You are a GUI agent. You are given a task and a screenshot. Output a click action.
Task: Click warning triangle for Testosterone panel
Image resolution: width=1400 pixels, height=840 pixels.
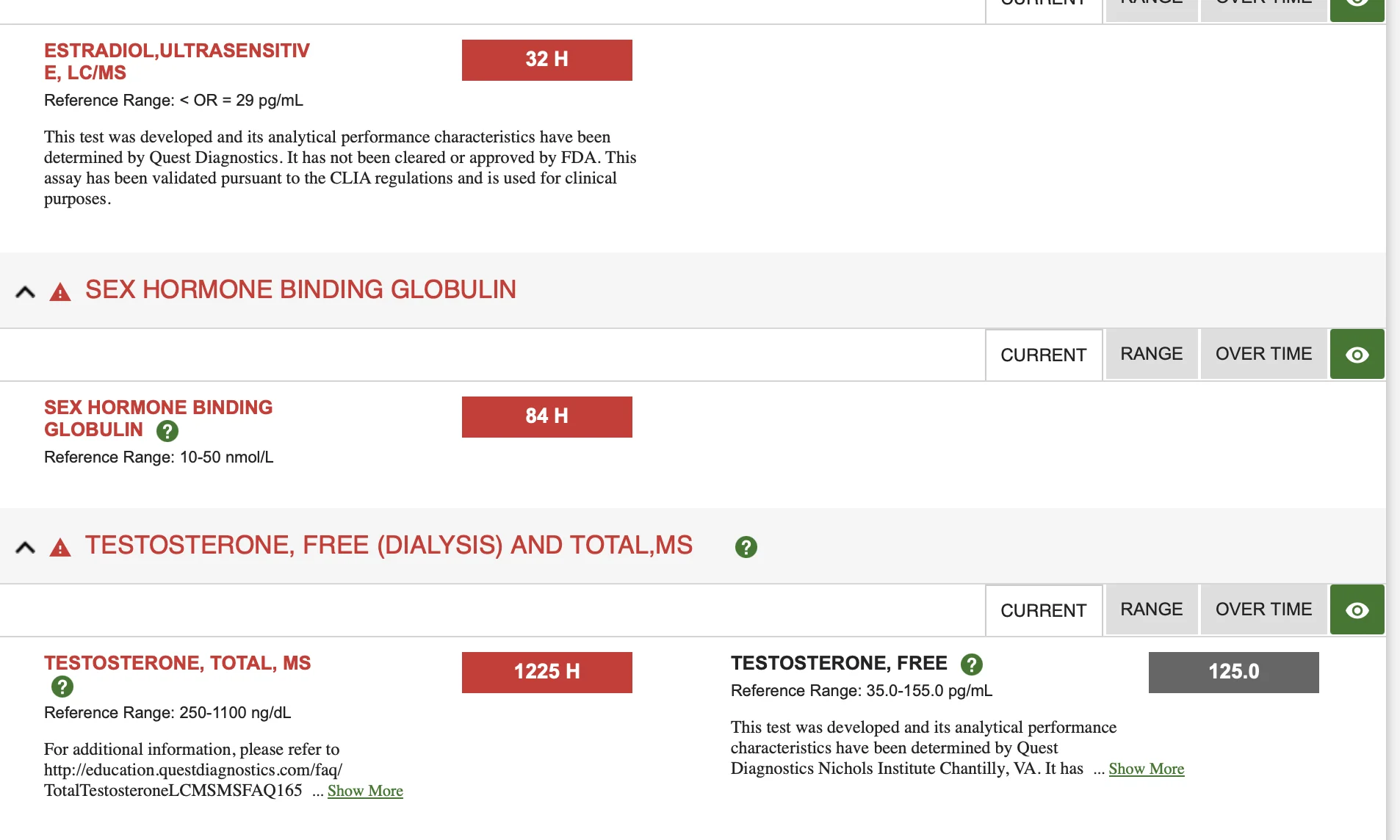60,548
